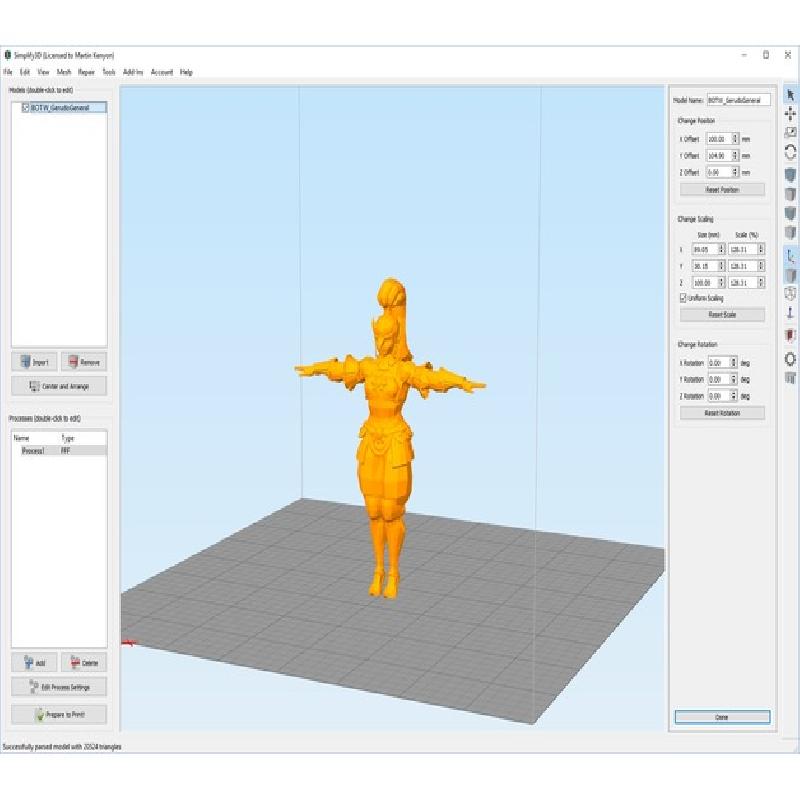
Task: Switch to Side view cube icon
Action: click(790, 233)
